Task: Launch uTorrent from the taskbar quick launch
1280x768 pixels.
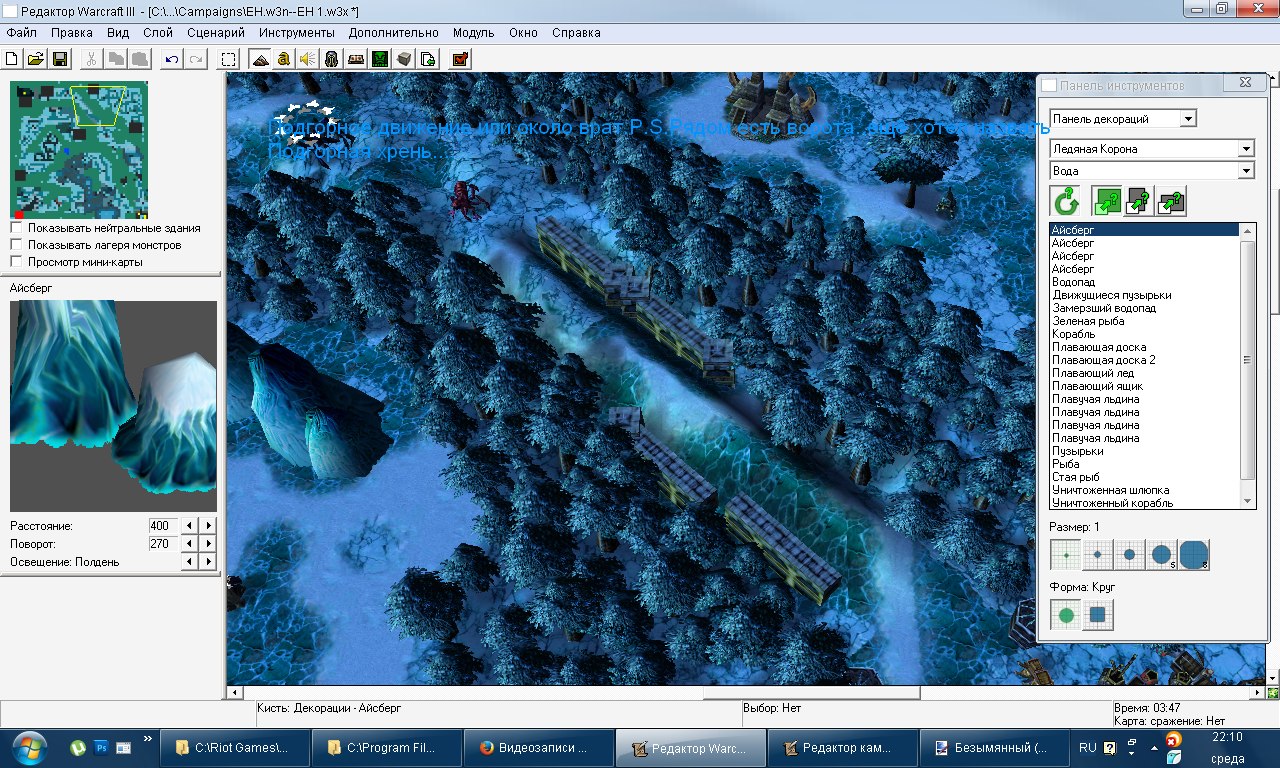Action: [x=78, y=747]
